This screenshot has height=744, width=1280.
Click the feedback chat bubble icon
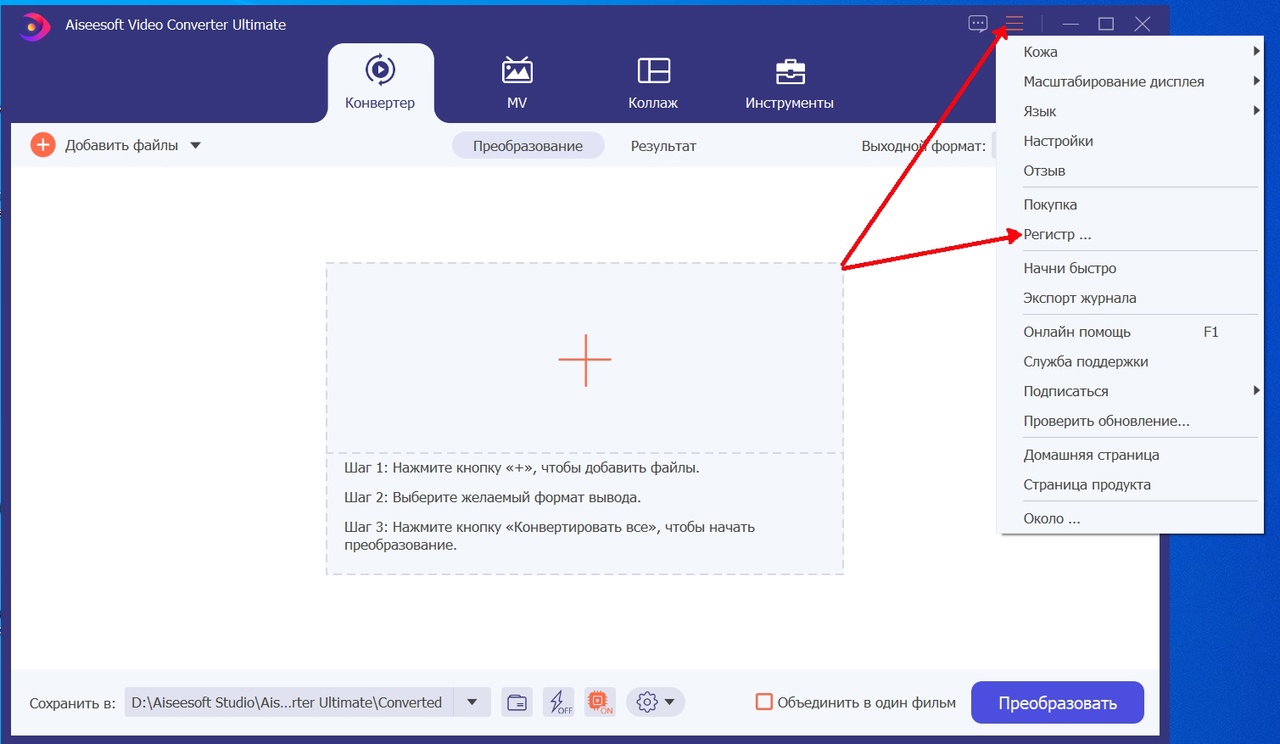pos(978,24)
